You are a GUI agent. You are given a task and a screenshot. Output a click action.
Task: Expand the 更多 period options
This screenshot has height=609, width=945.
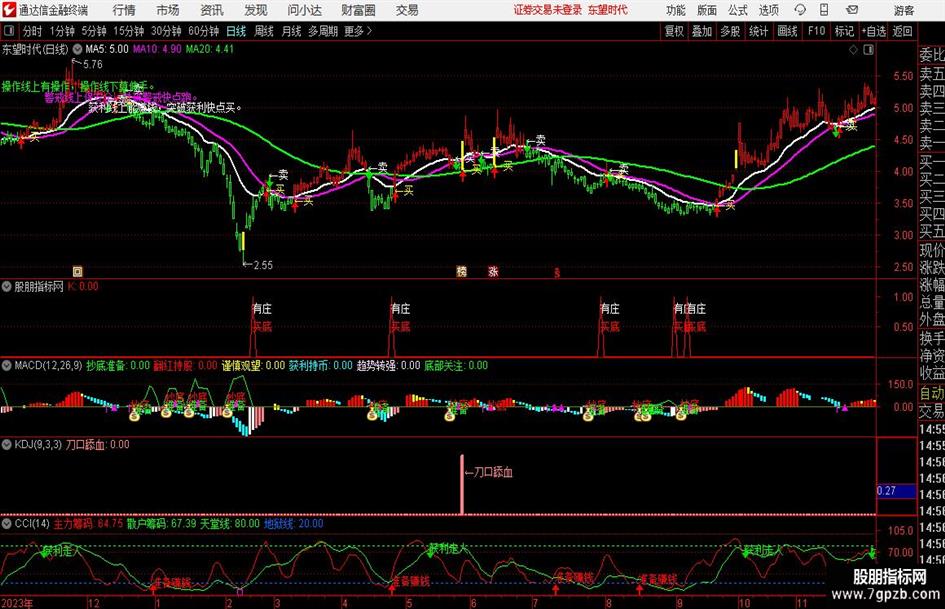pos(358,31)
